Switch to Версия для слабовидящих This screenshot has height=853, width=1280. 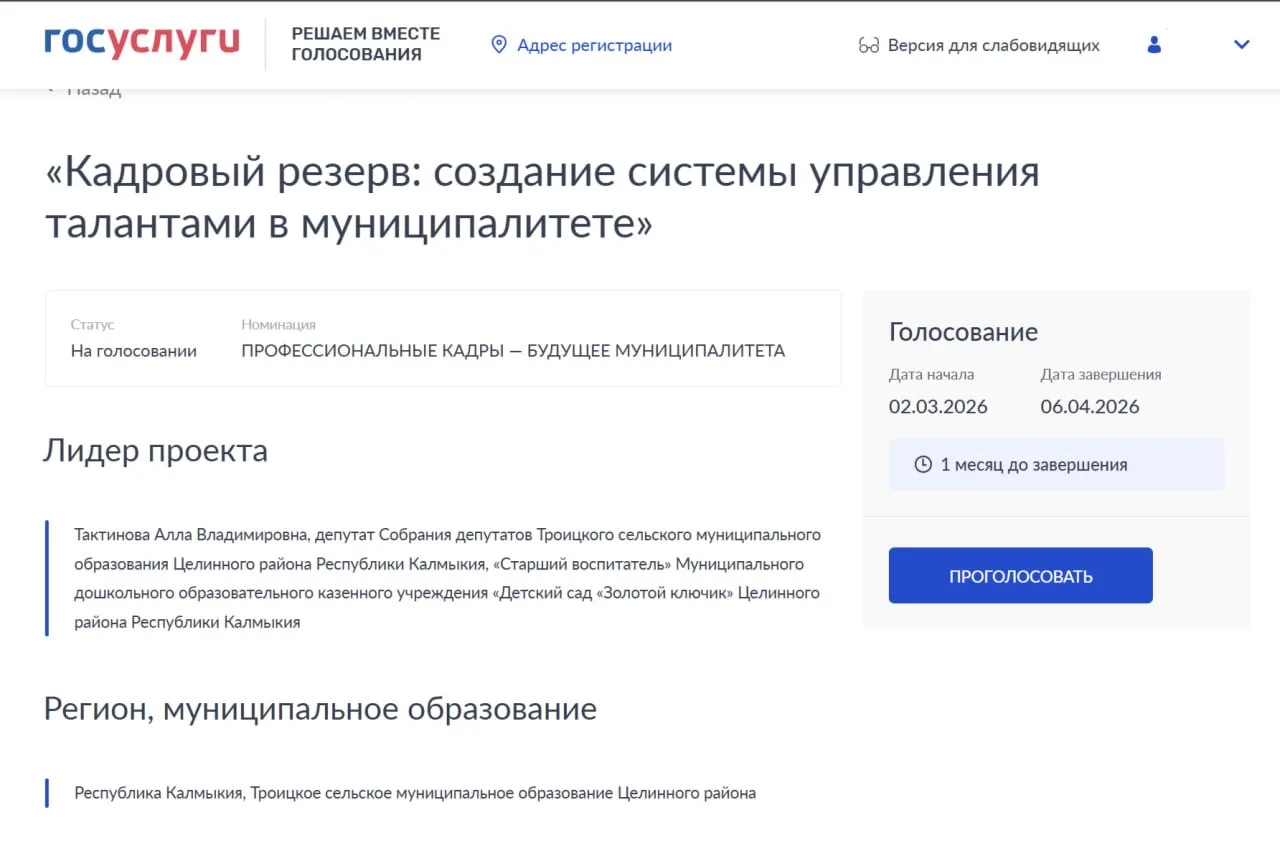pyautogui.click(x=993, y=46)
